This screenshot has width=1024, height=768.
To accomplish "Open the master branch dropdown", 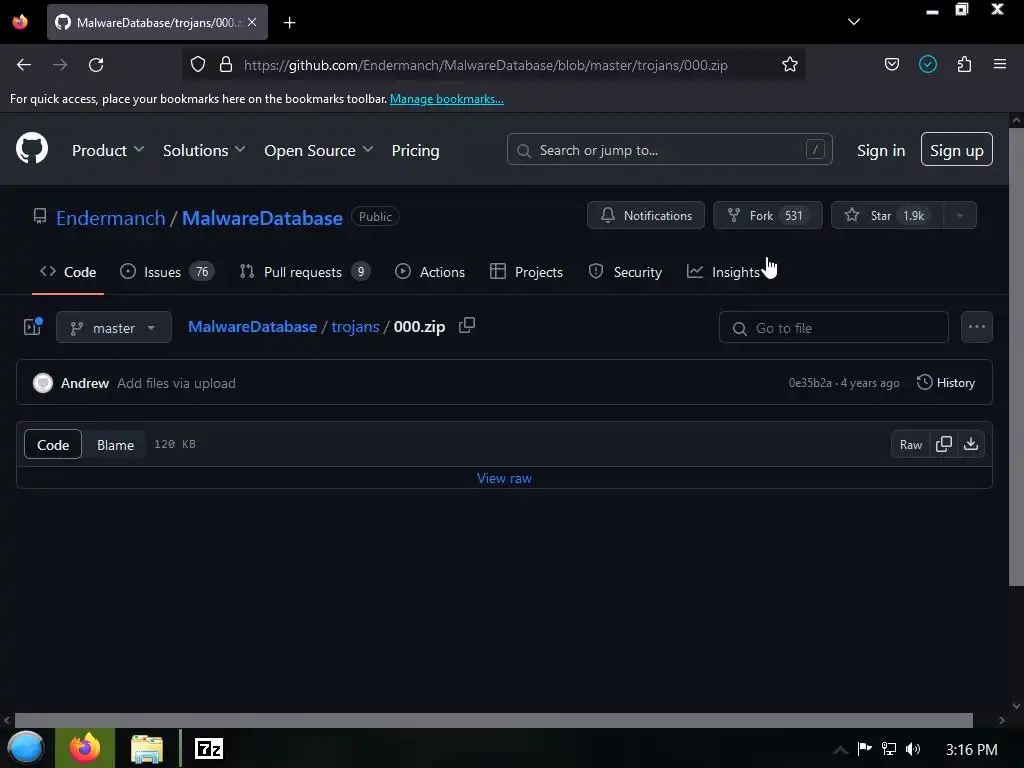I will pos(114,327).
